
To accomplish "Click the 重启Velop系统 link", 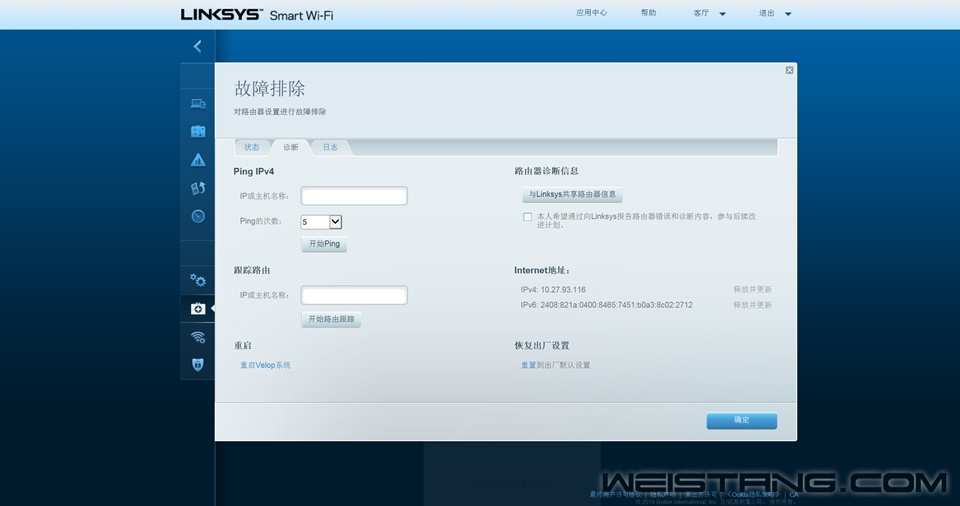I will pyautogui.click(x=265, y=365).
